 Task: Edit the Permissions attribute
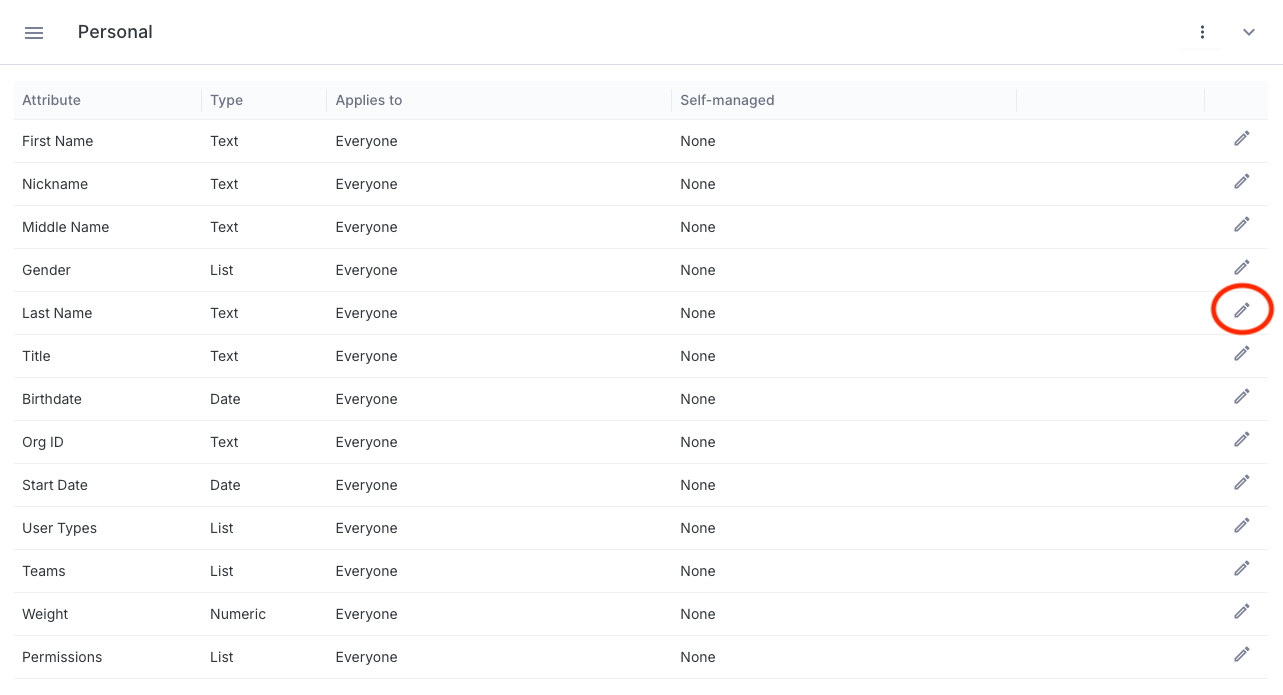point(1242,654)
